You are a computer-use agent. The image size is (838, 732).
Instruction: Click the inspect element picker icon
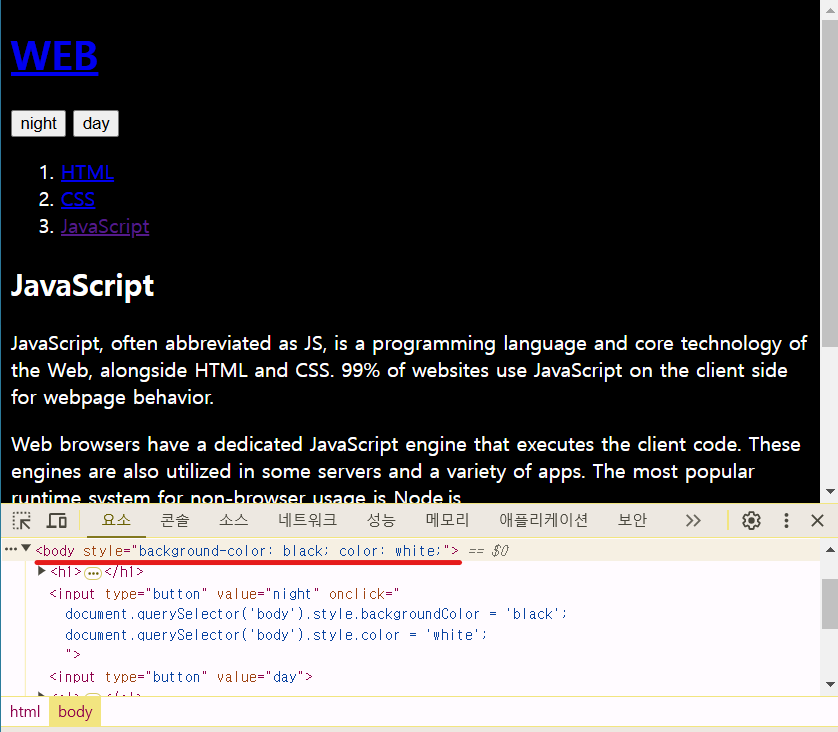click(x=21, y=520)
